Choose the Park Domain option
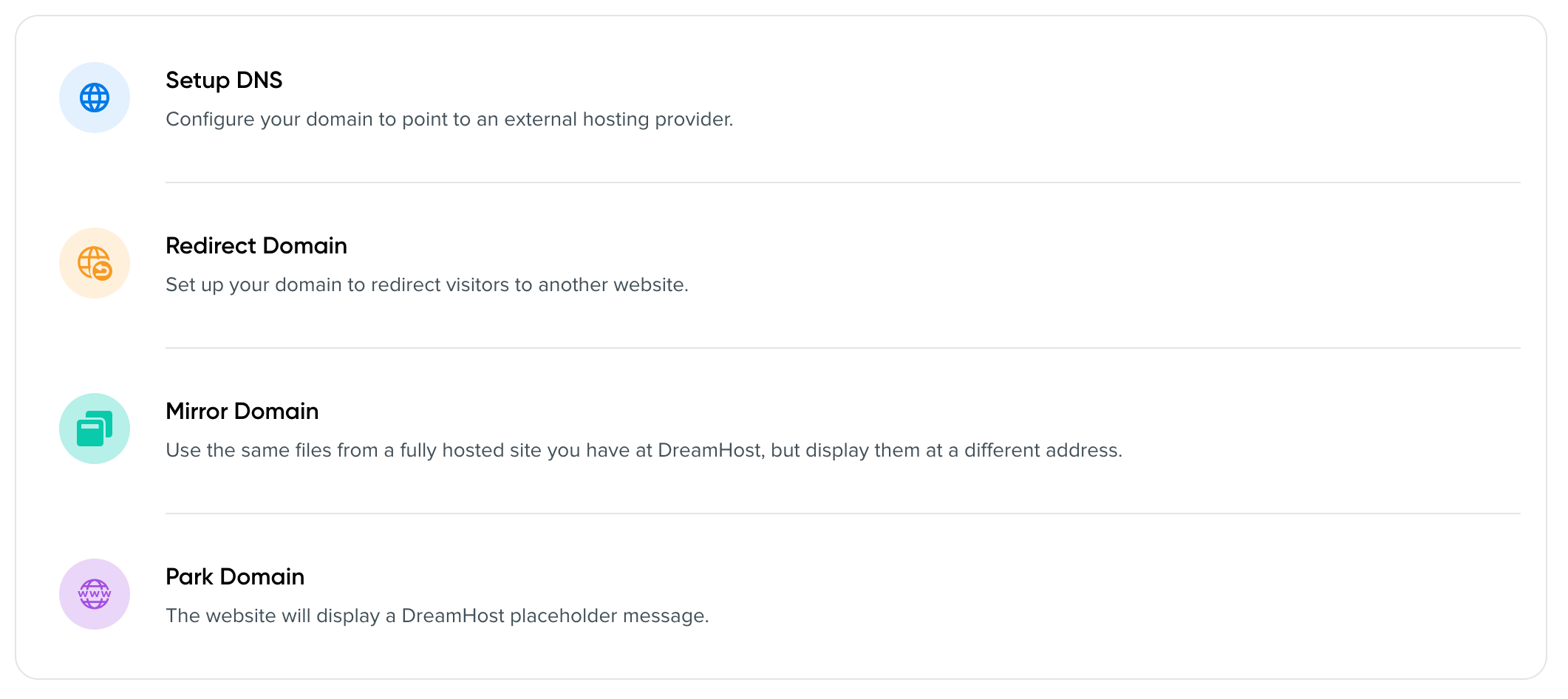This screenshot has height=699, width=1568. (235, 576)
